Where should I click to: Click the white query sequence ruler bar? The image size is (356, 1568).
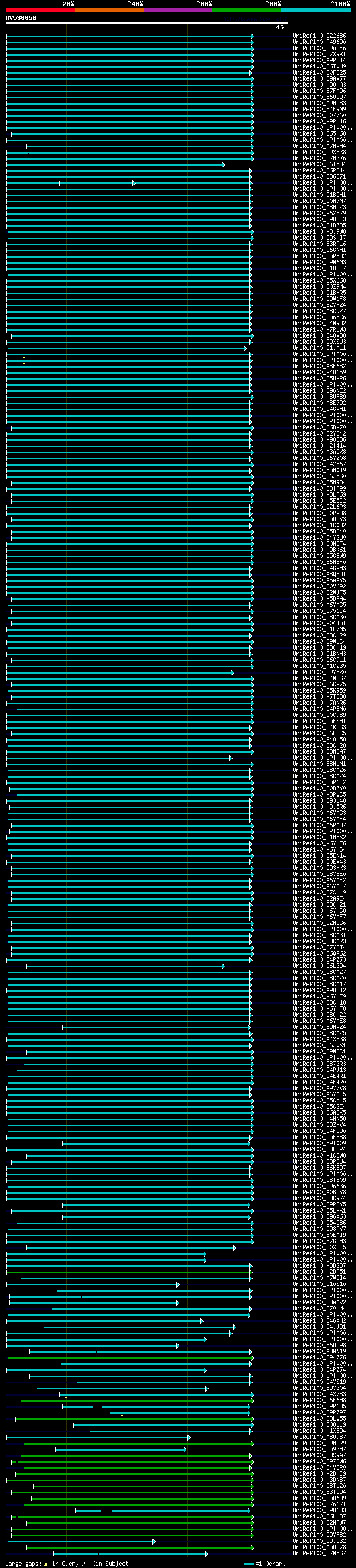(147, 22)
